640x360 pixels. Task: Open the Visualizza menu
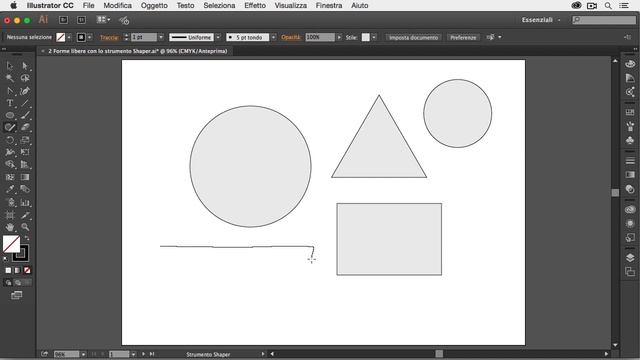coord(291,5)
